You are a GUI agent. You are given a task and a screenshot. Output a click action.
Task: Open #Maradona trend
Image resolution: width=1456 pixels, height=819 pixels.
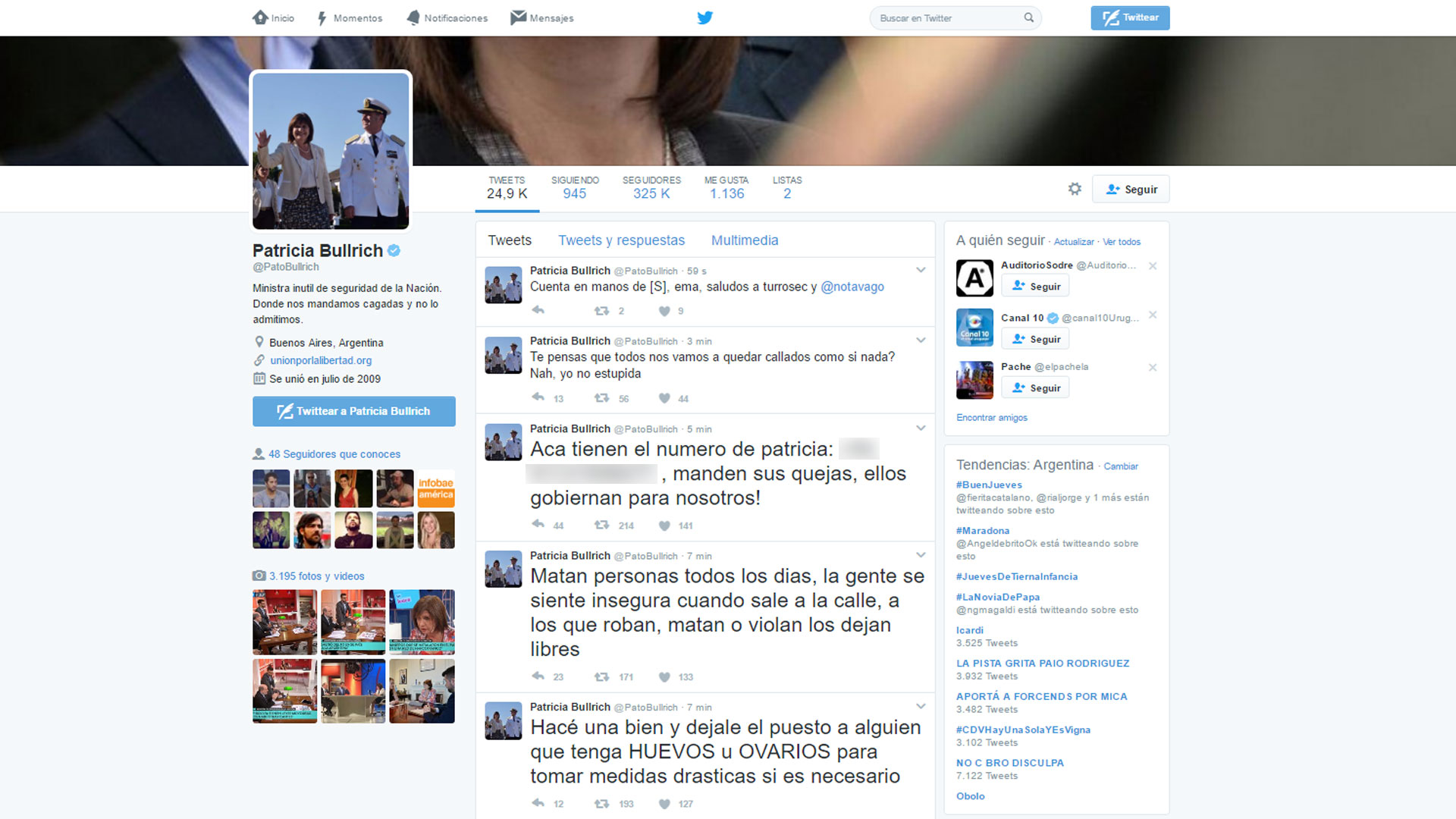[x=983, y=531]
